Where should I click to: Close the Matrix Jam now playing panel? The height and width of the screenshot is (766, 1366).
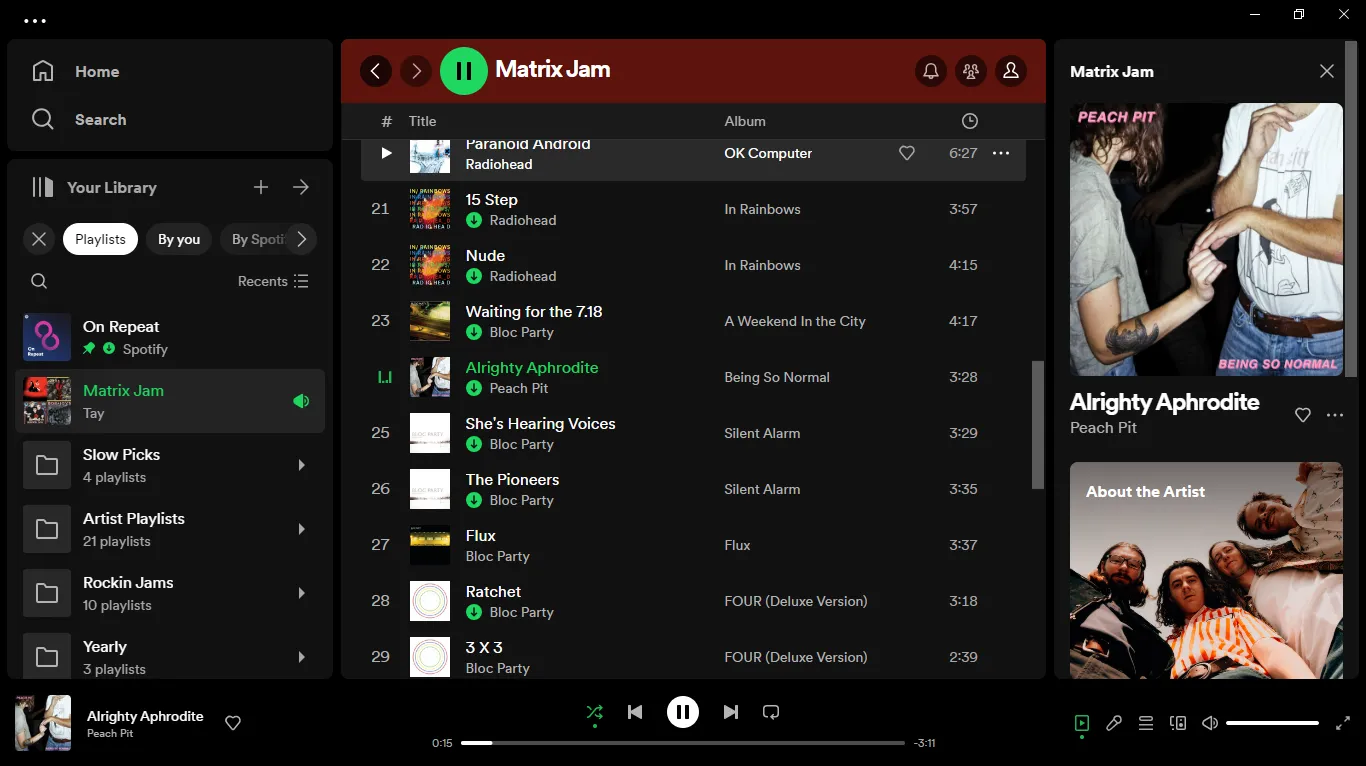coord(1327,71)
